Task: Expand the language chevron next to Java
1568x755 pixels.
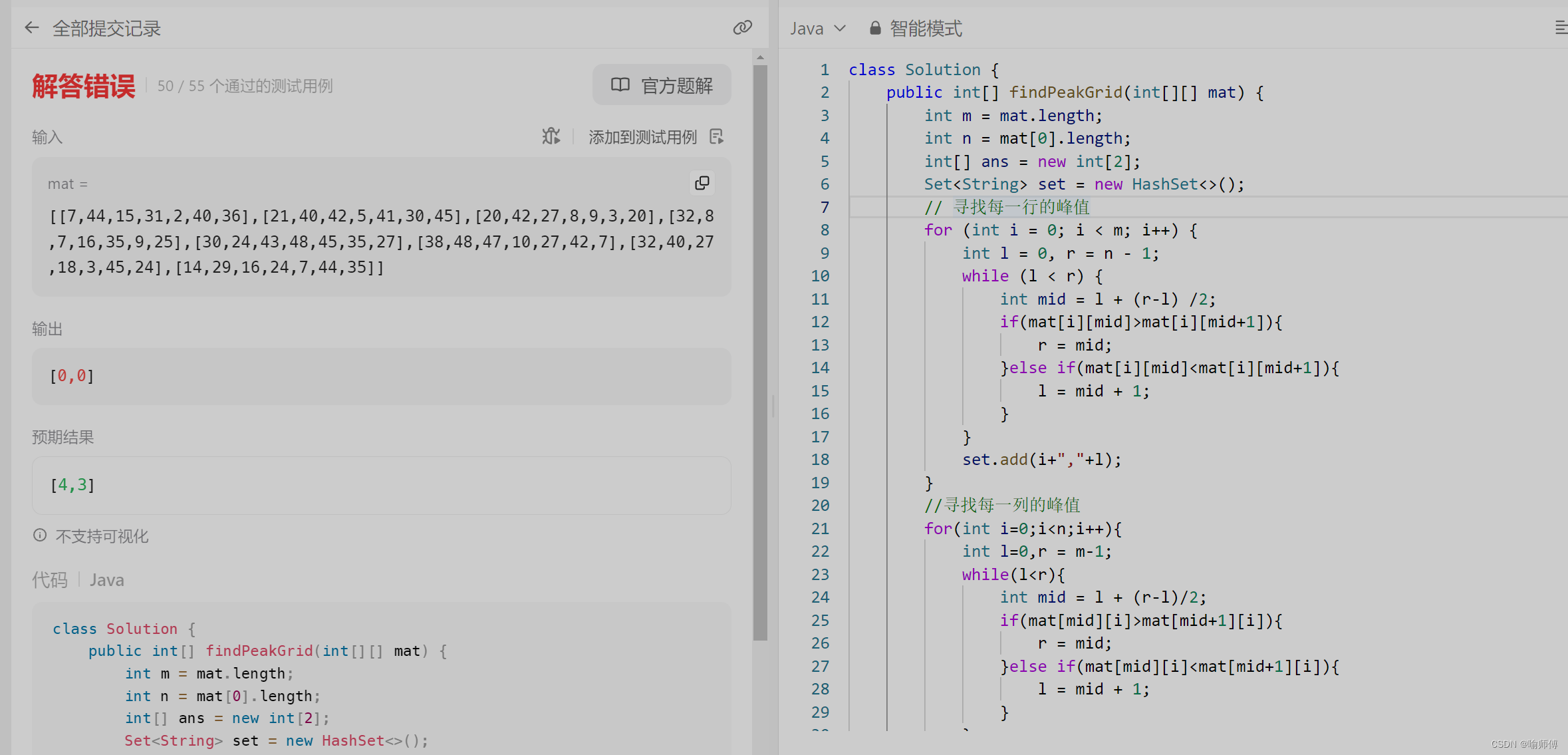Action: (839, 29)
